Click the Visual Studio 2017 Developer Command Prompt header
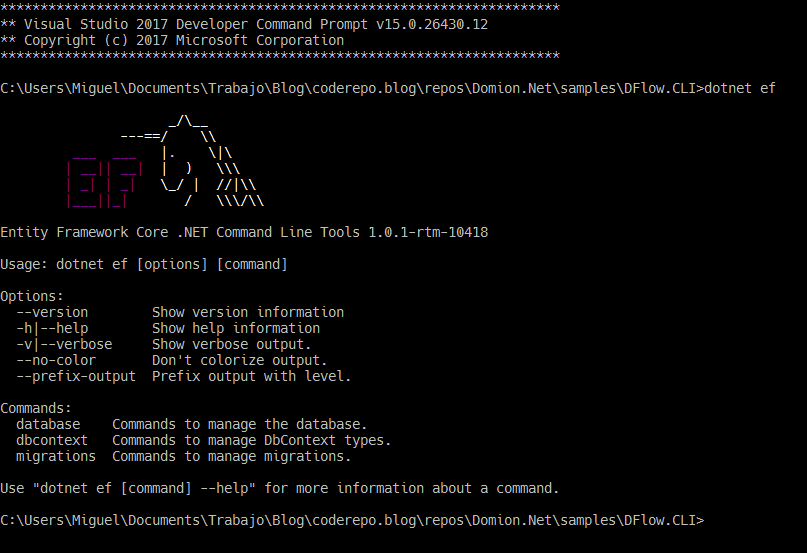 (244, 24)
